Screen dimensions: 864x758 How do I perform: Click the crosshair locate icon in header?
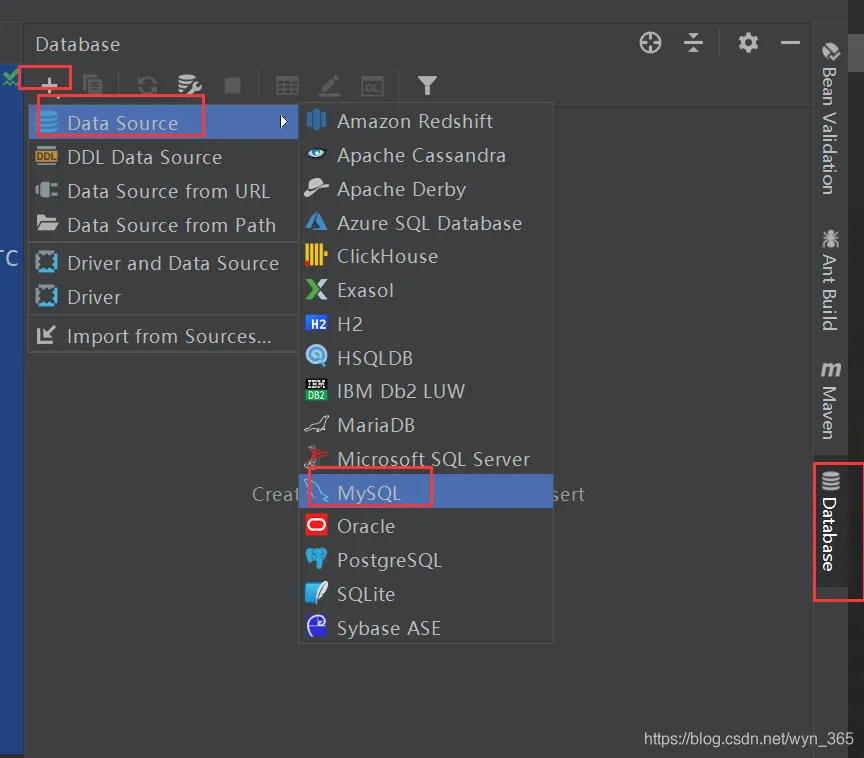click(x=650, y=42)
